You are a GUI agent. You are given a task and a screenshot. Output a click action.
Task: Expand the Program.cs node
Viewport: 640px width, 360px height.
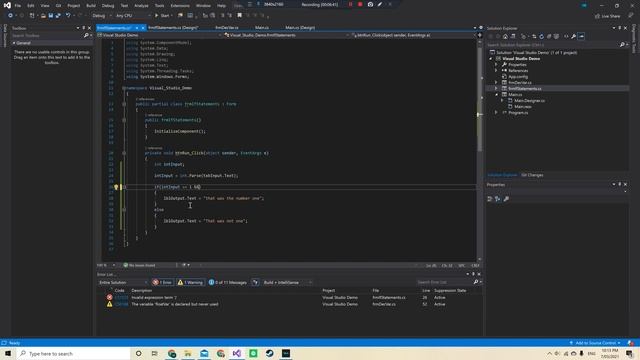point(496,112)
